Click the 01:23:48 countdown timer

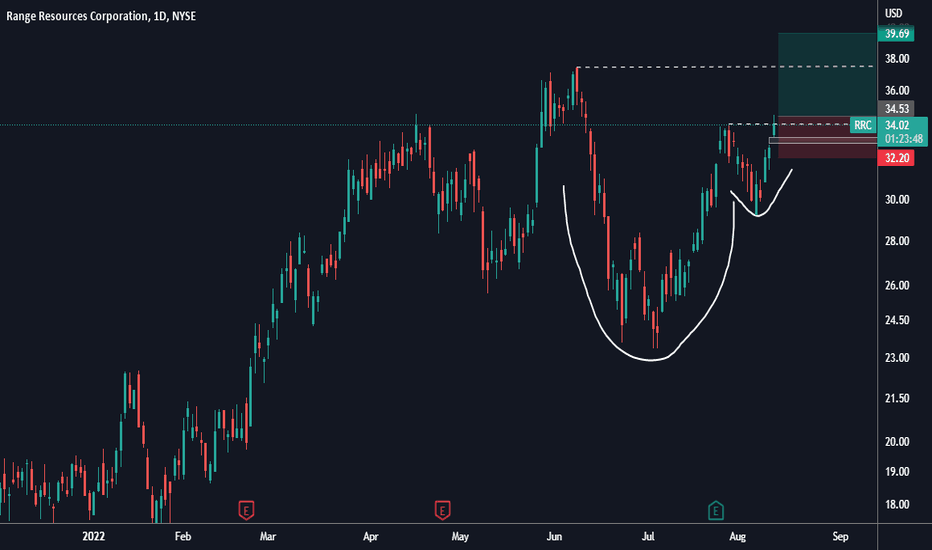pyautogui.click(x=903, y=139)
